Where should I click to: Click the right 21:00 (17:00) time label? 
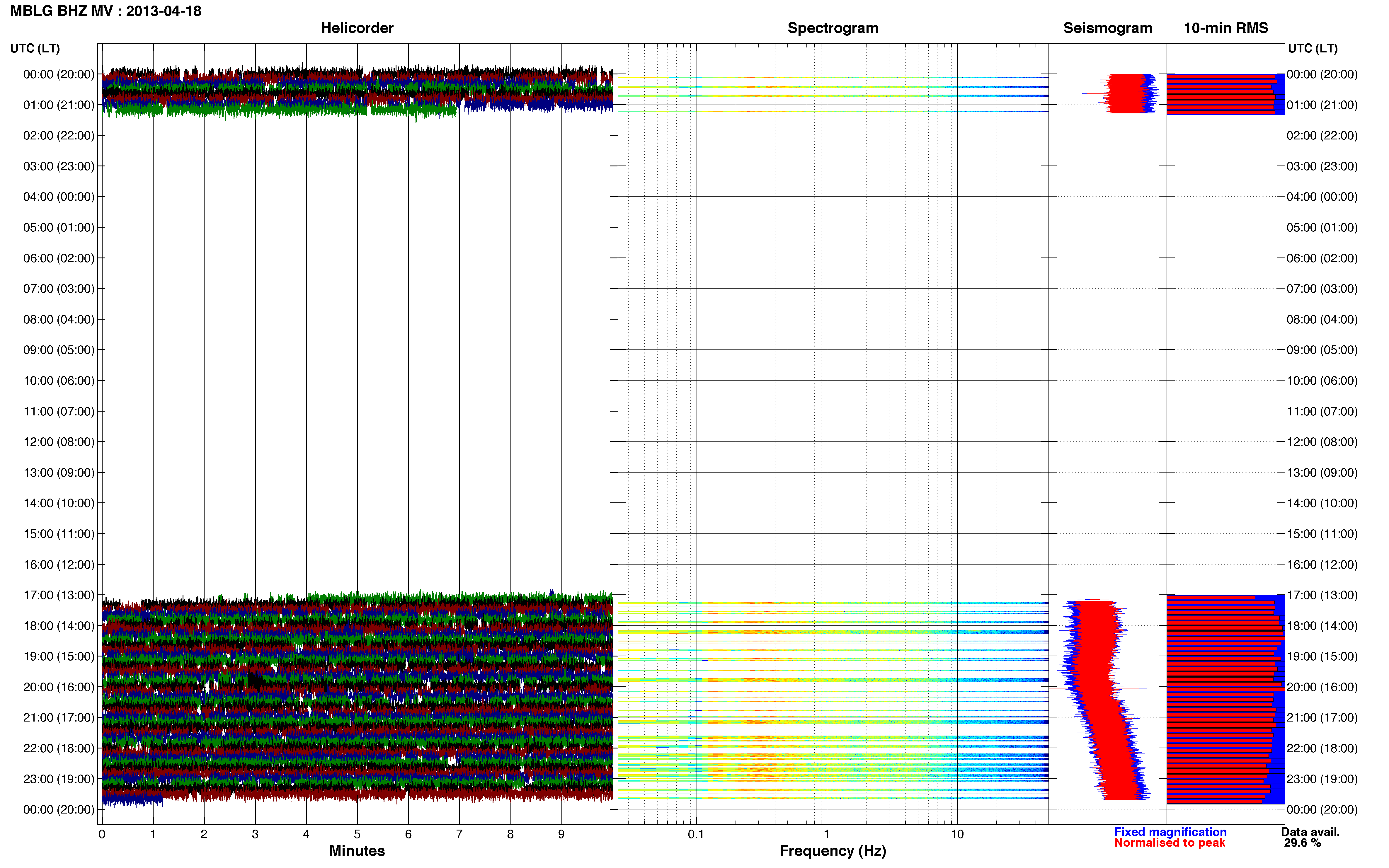click(1322, 718)
